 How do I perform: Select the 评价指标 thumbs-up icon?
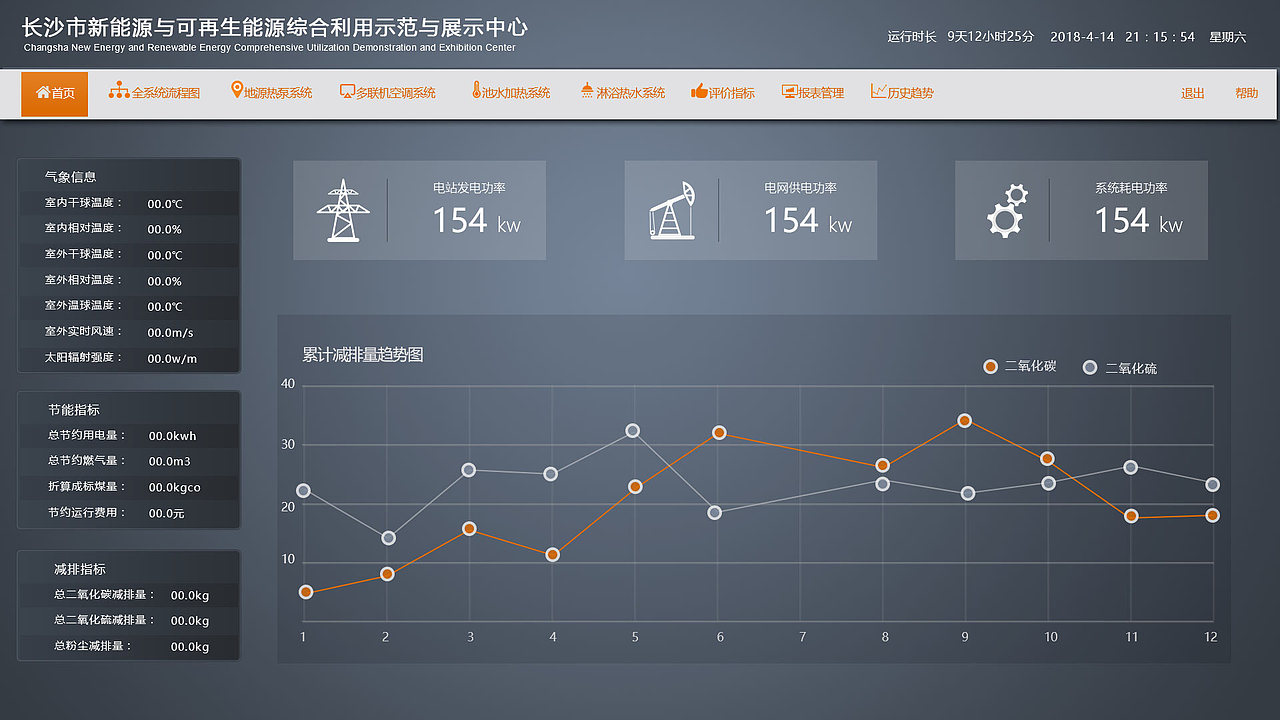coord(699,91)
